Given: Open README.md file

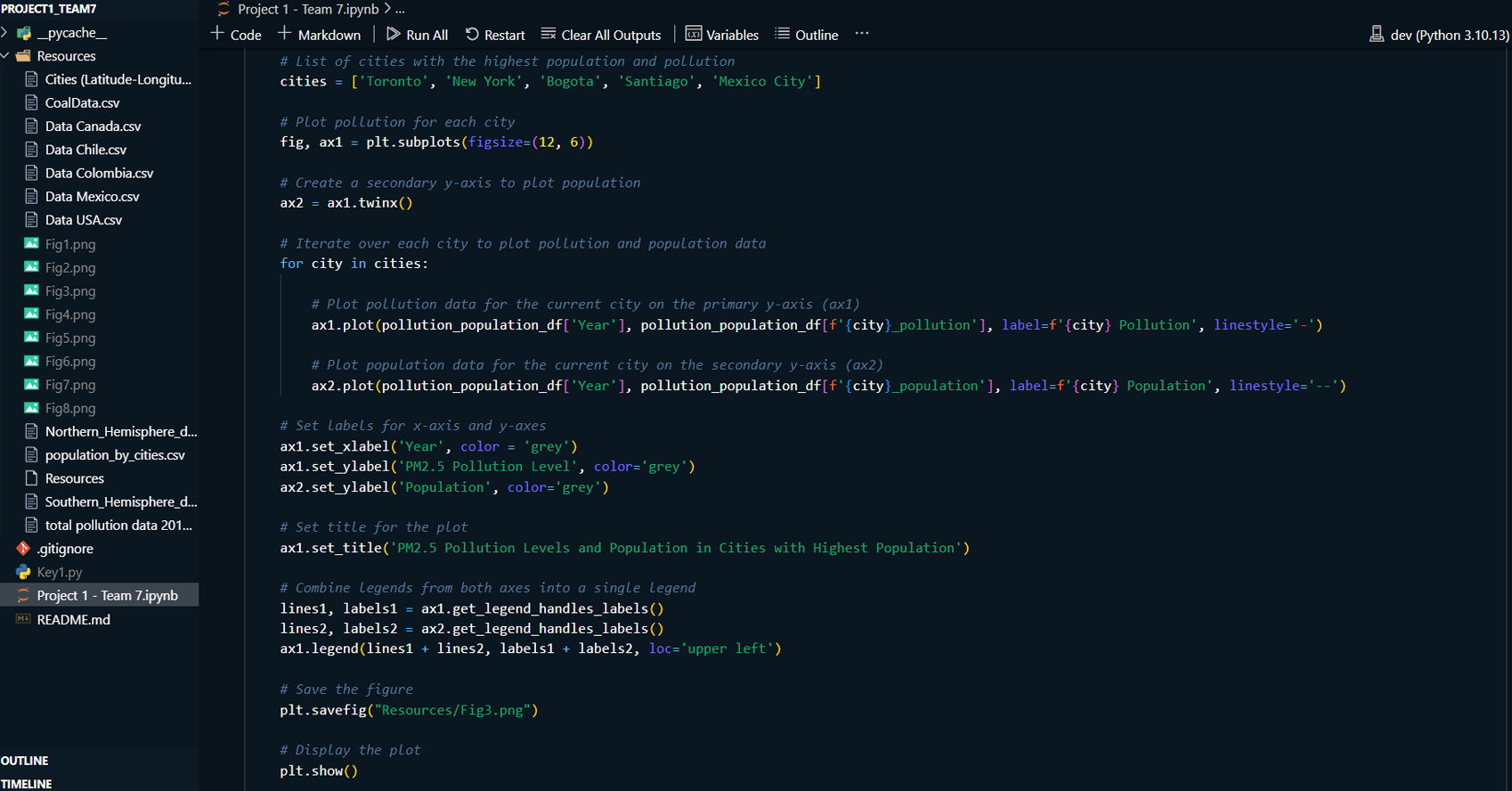Looking at the screenshot, I should coord(73,620).
